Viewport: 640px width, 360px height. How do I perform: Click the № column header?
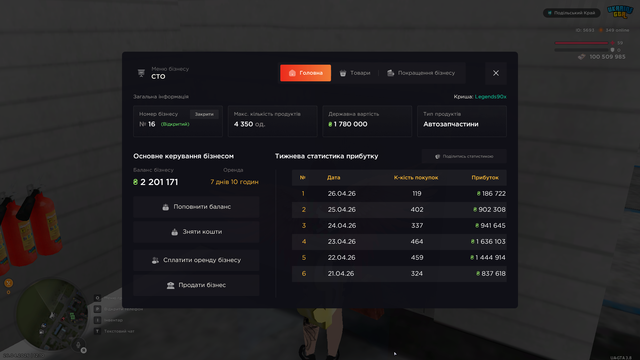[302, 178]
